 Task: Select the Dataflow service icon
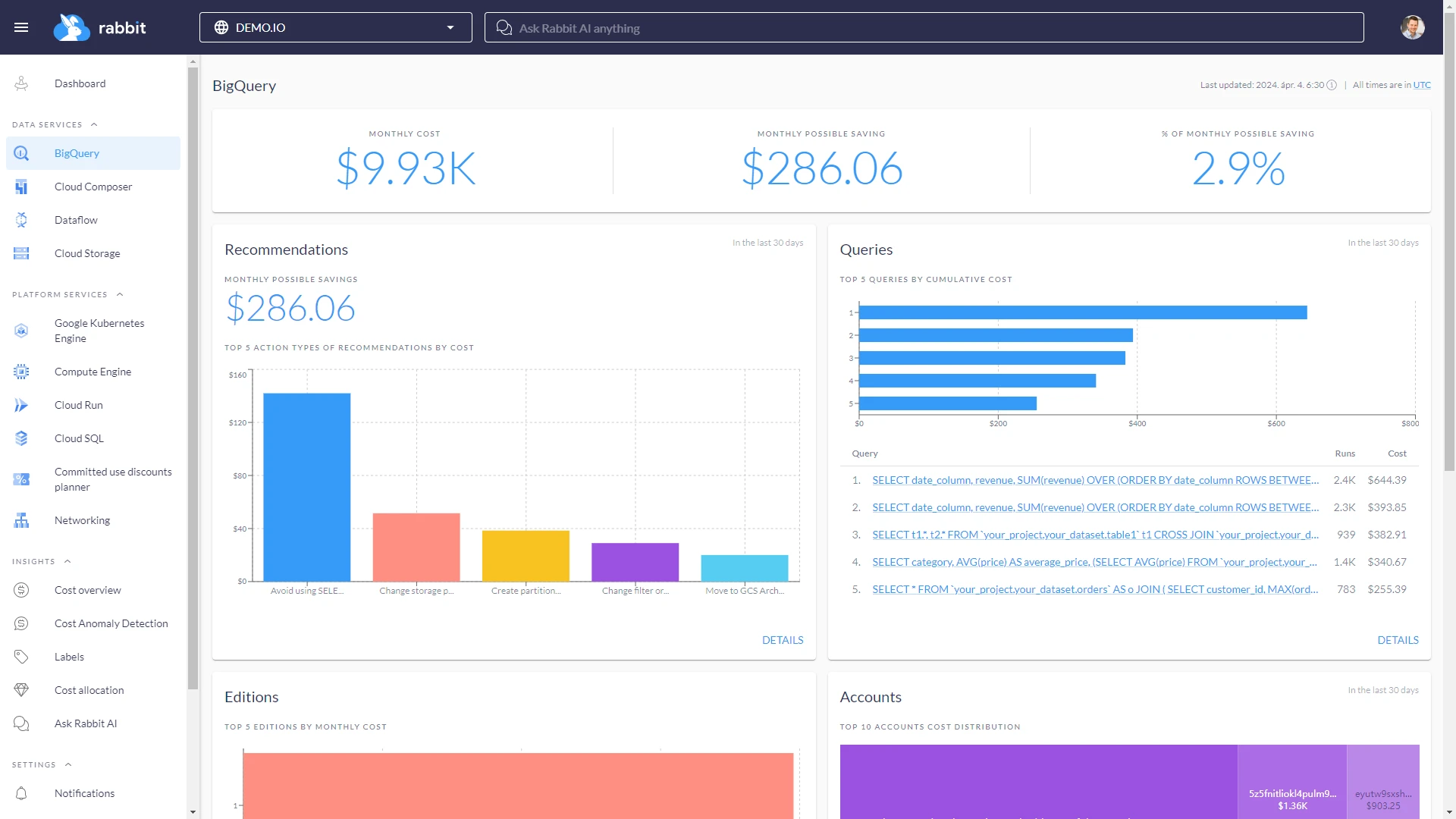click(21, 220)
